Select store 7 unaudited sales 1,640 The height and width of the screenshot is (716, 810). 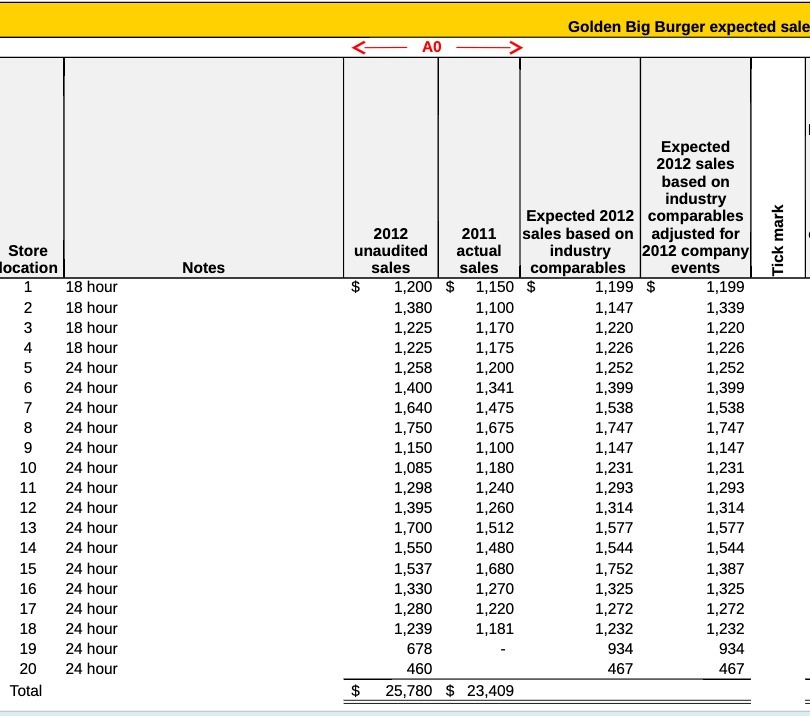coord(413,408)
